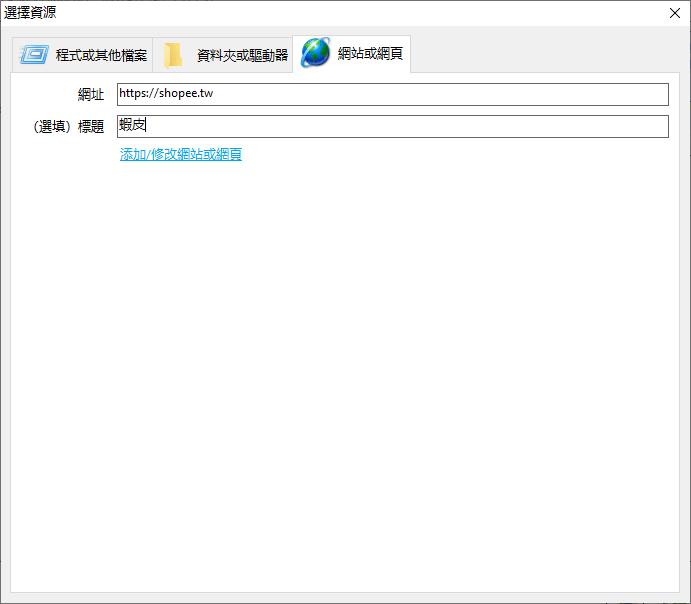Click the 網址 label
The height and width of the screenshot is (604, 691).
91,95
